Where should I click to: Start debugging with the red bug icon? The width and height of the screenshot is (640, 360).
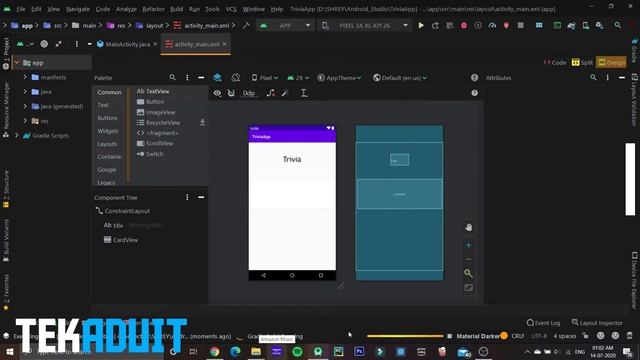tap(464, 25)
